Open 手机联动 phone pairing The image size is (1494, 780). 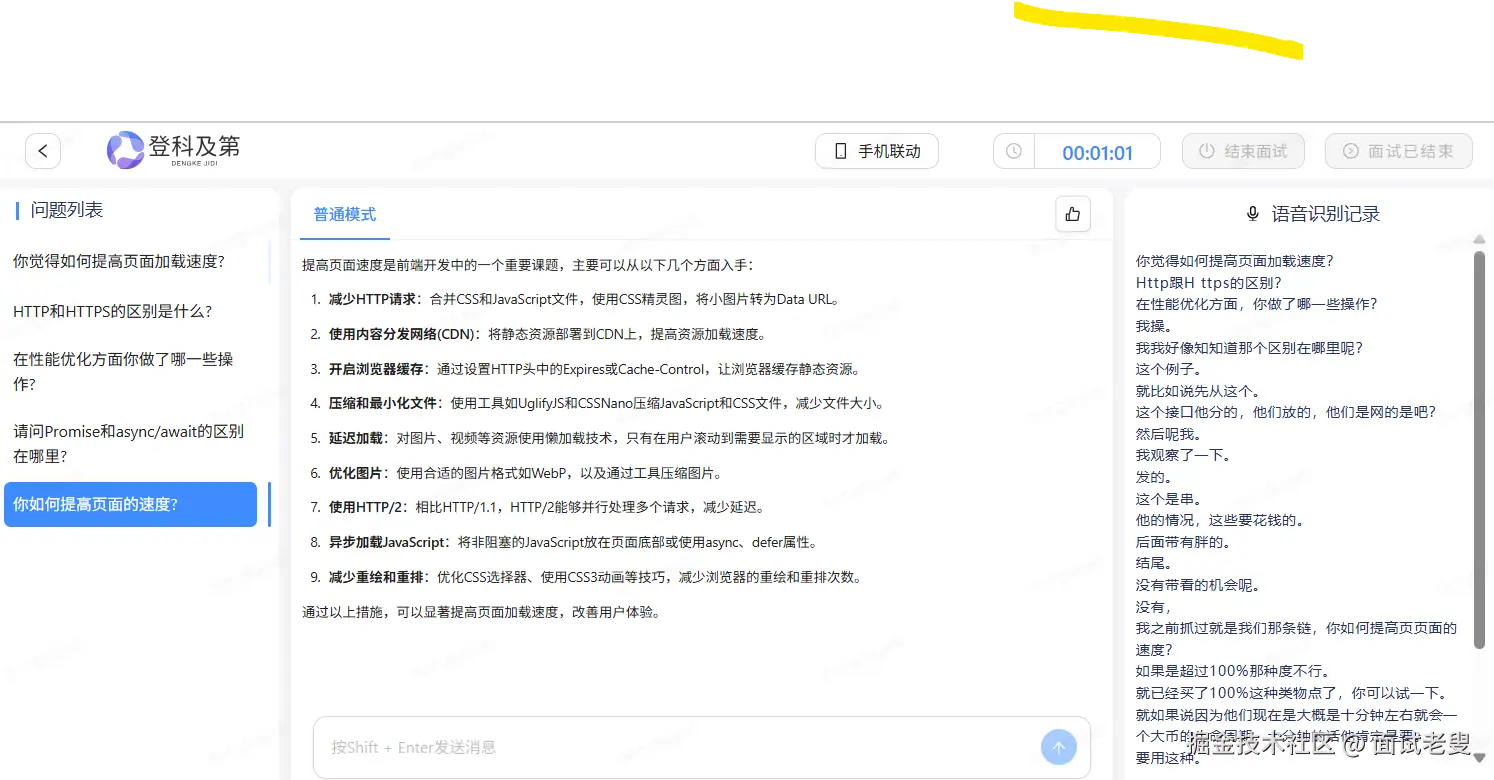(876, 150)
